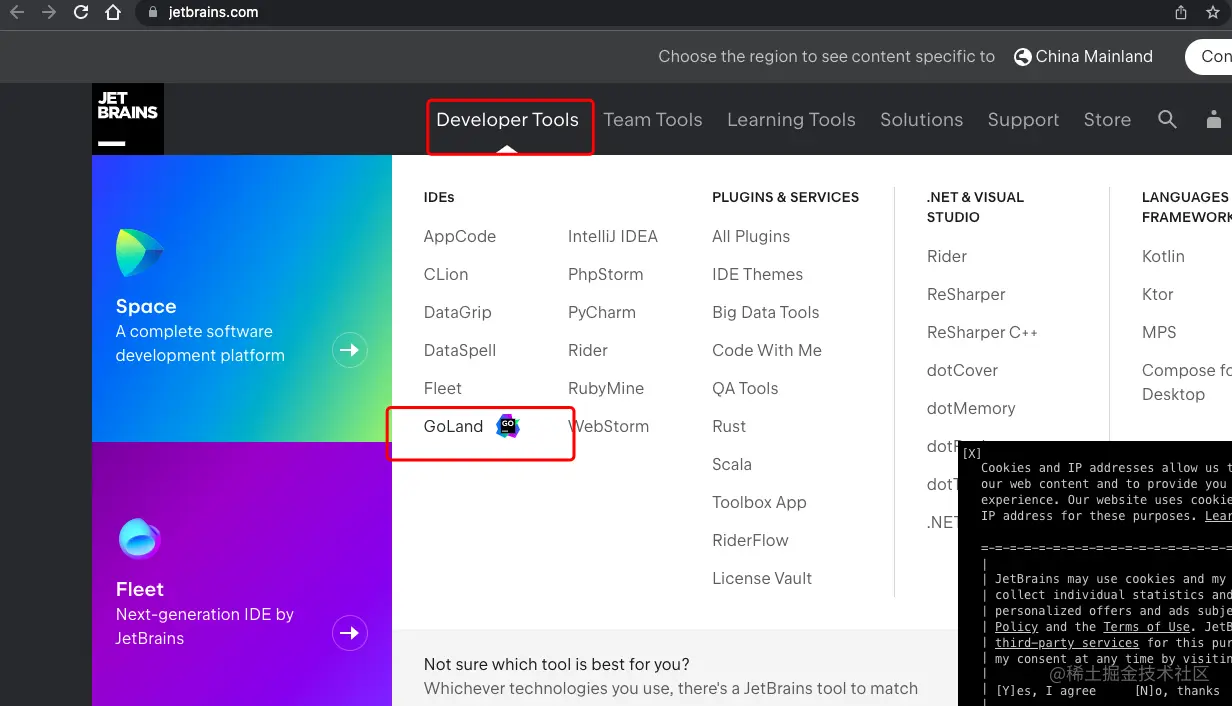Click the AppCode link
The width and height of the screenshot is (1232, 706).
tap(460, 237)
